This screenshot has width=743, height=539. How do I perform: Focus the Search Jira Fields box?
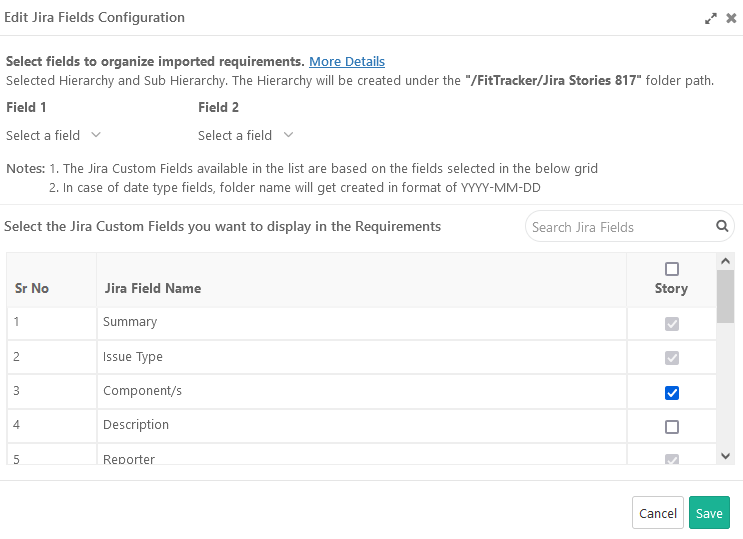620,227
